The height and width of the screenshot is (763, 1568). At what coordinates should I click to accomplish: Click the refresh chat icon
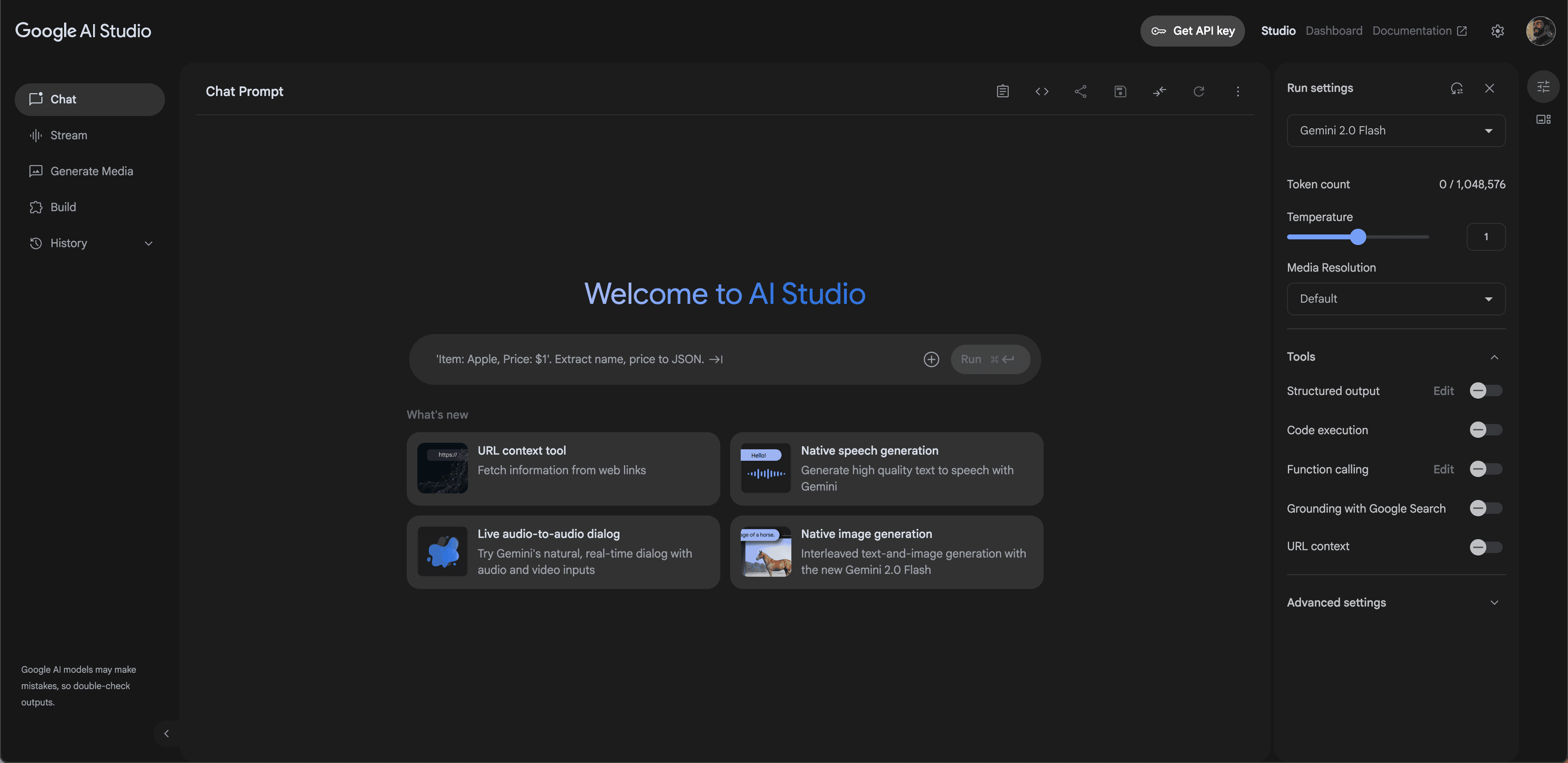(1198, 91)
